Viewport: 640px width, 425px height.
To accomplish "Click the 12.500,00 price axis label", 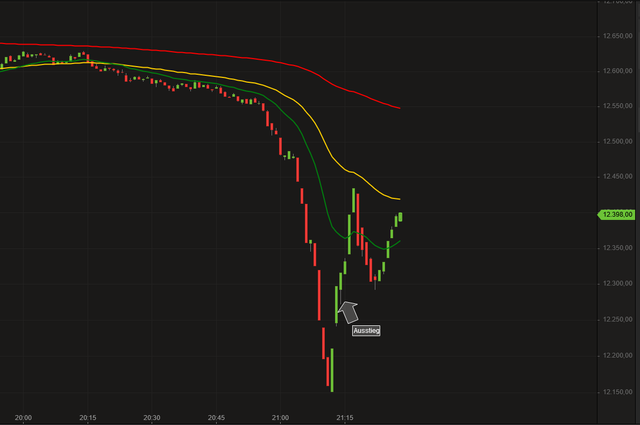I will [x=618, y=142].
